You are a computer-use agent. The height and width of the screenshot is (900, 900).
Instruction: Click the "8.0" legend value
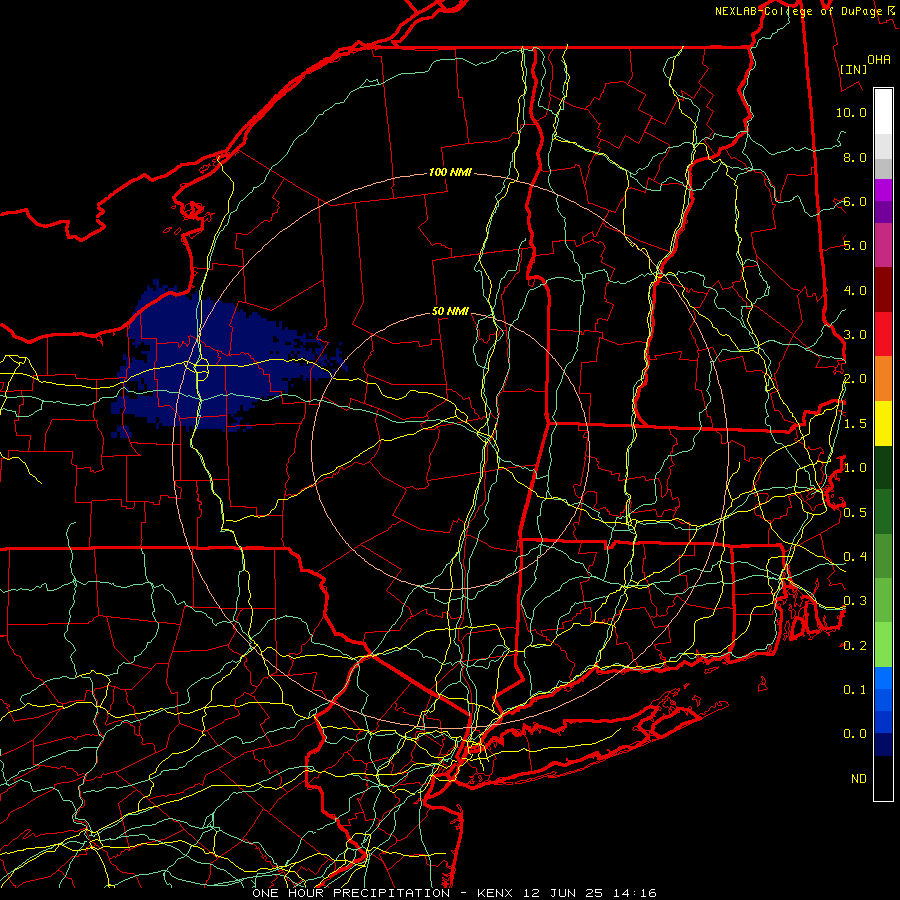(855, 157)
